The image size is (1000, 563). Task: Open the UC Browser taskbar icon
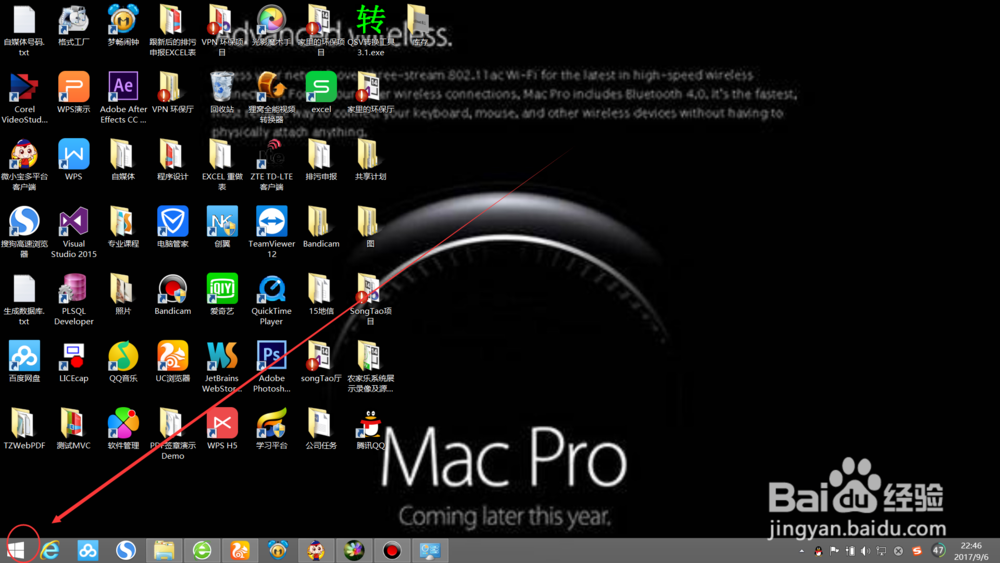(240, 550)
